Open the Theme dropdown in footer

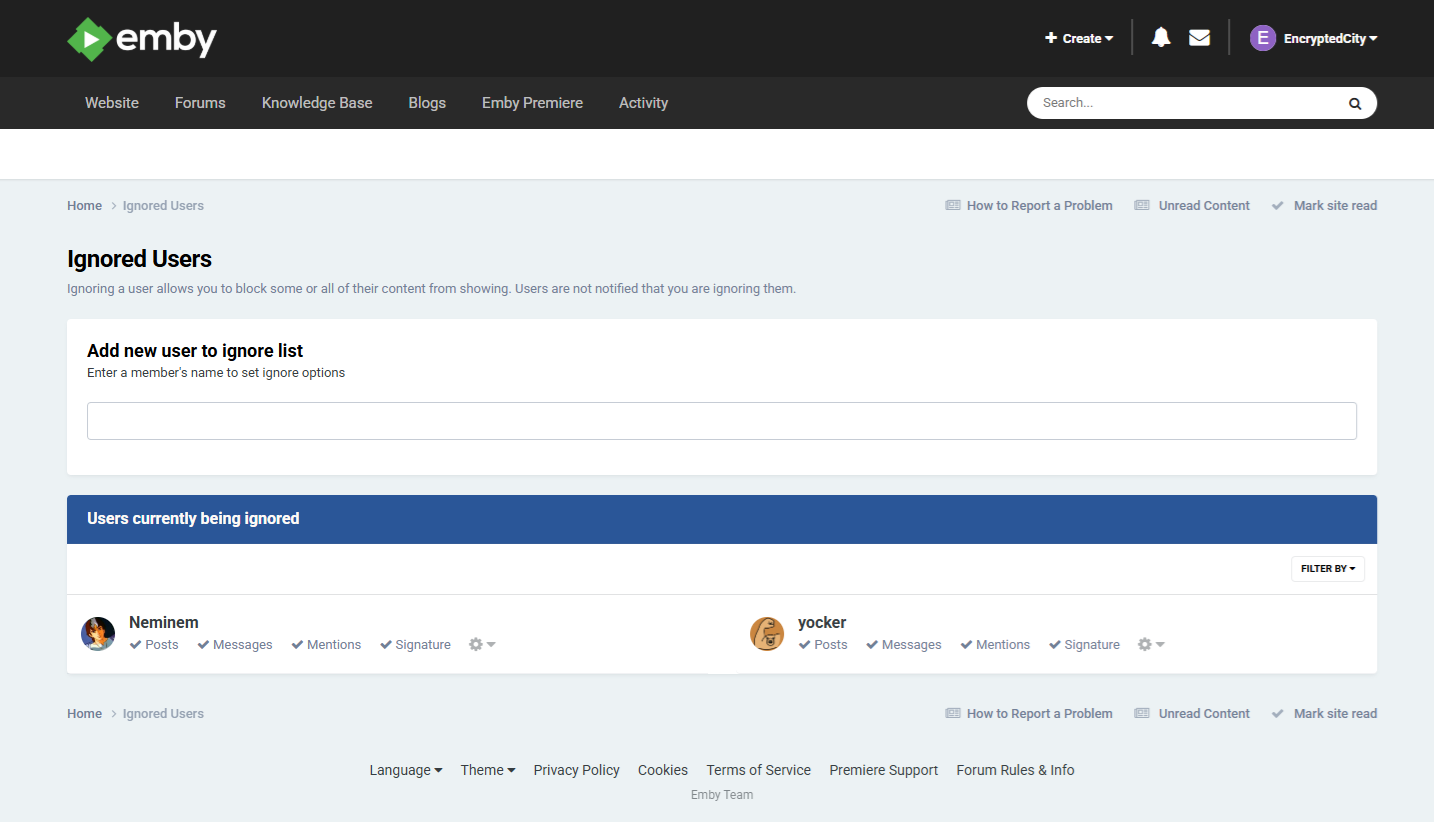click(x=488, y=770)
